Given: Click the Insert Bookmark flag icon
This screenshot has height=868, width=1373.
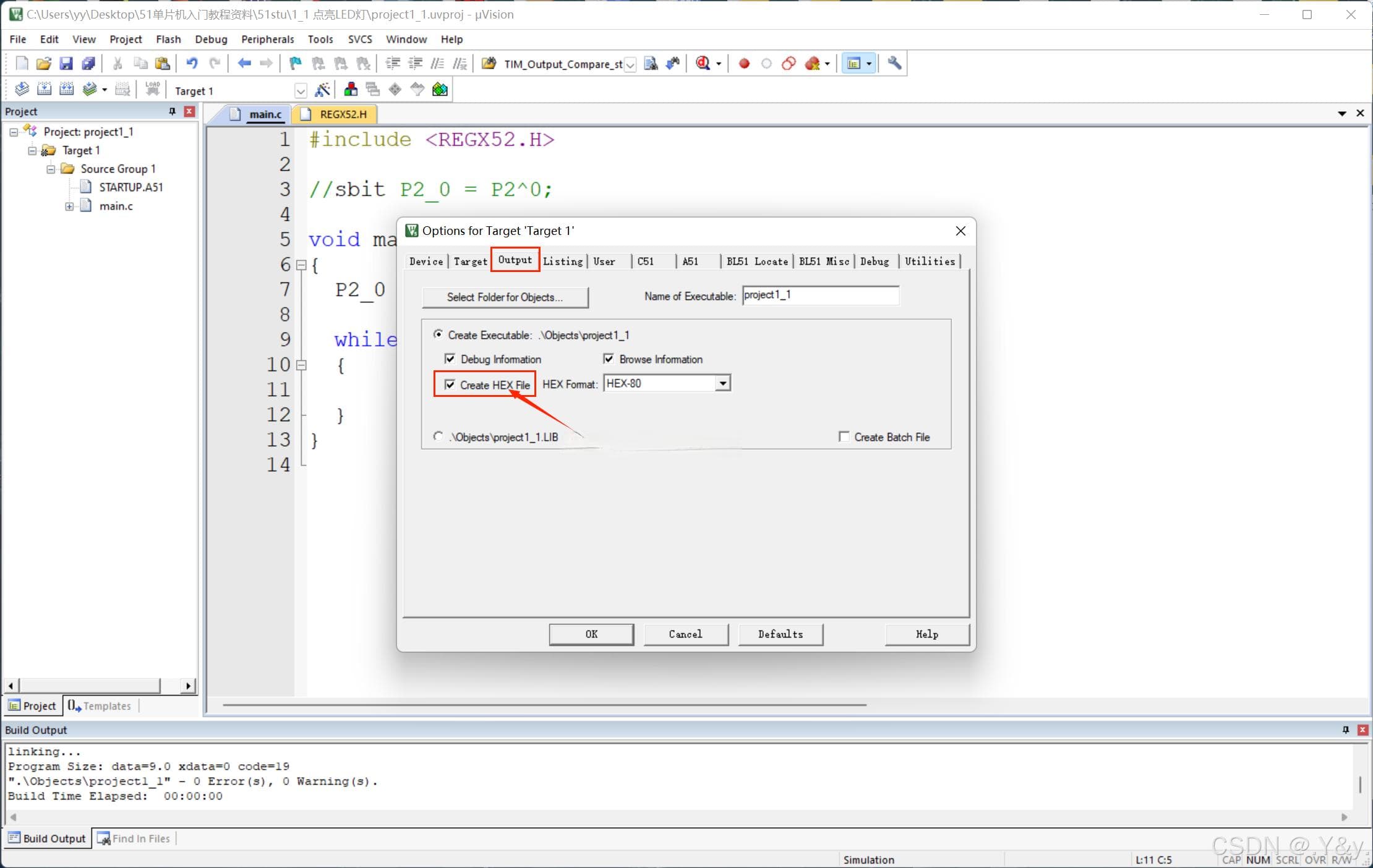Looking at the screenshot, I should (296, 64).
